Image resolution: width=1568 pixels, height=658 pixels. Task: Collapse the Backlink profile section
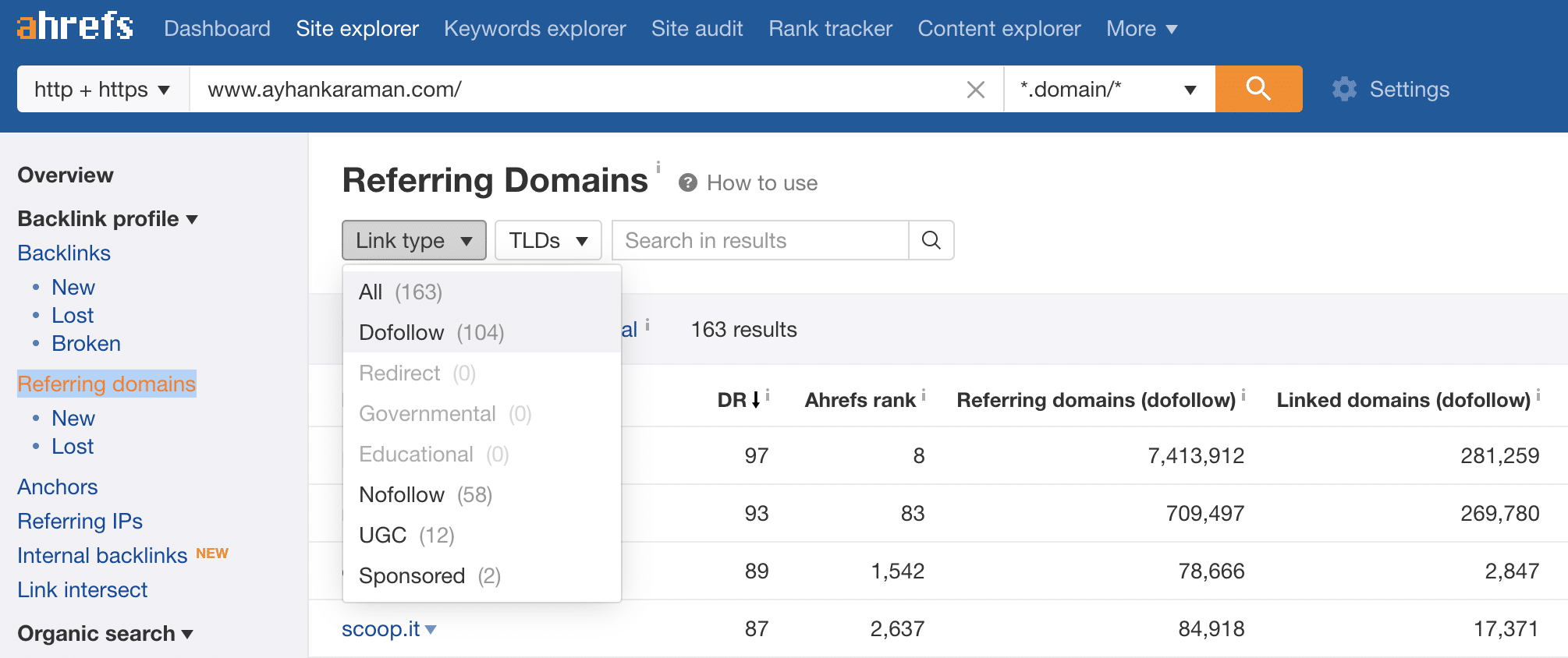(x=108, y=219)
